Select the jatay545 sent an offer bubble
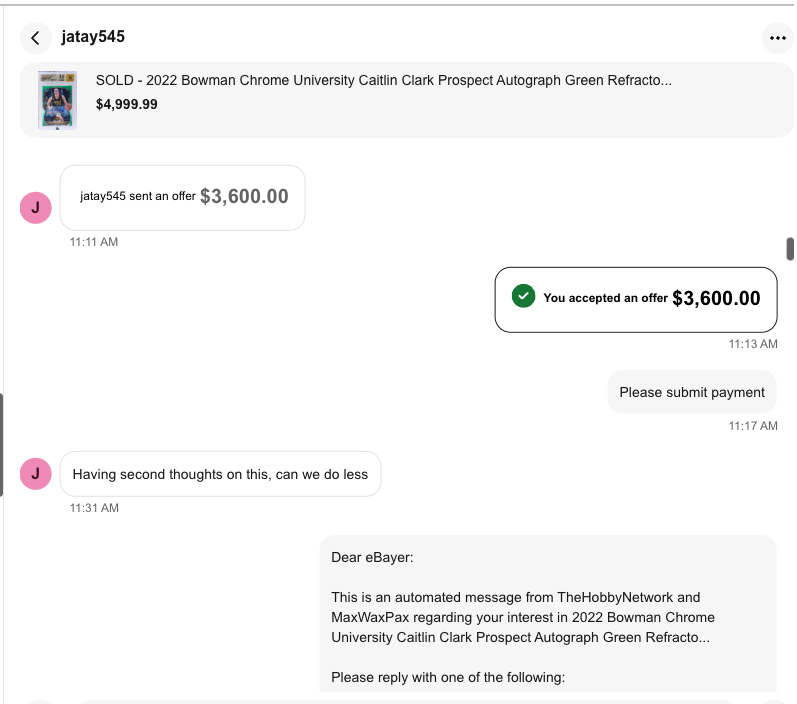797x704 pixels. (182, 197)
